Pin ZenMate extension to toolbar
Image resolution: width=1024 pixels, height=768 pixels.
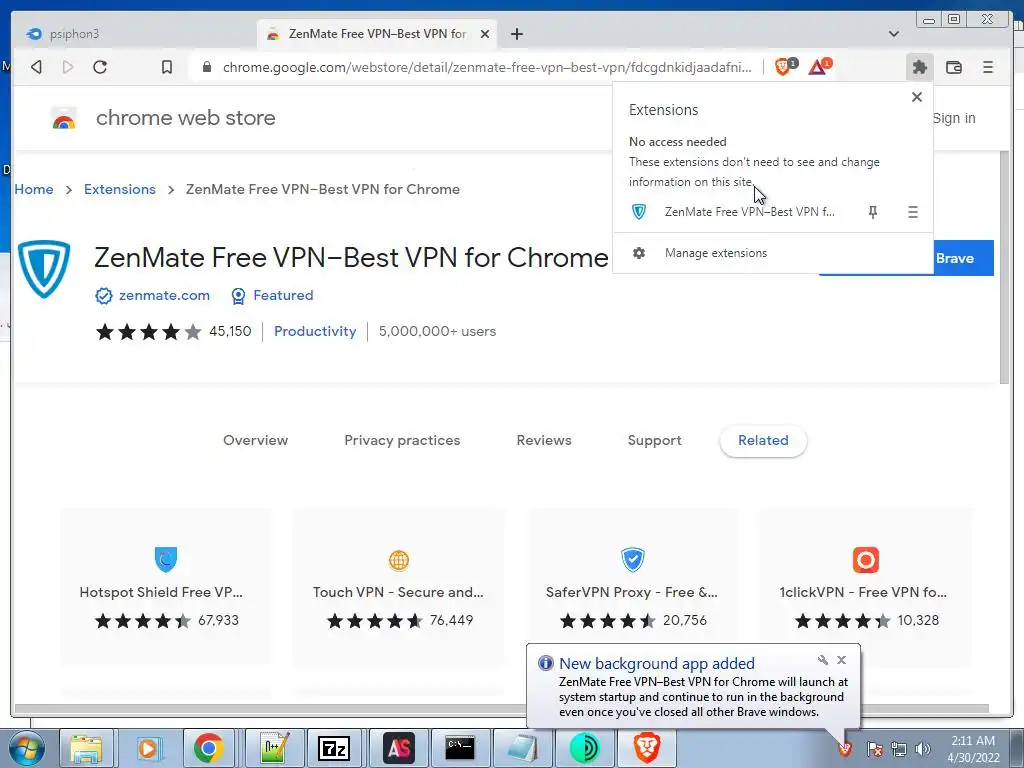pos(872,212)
